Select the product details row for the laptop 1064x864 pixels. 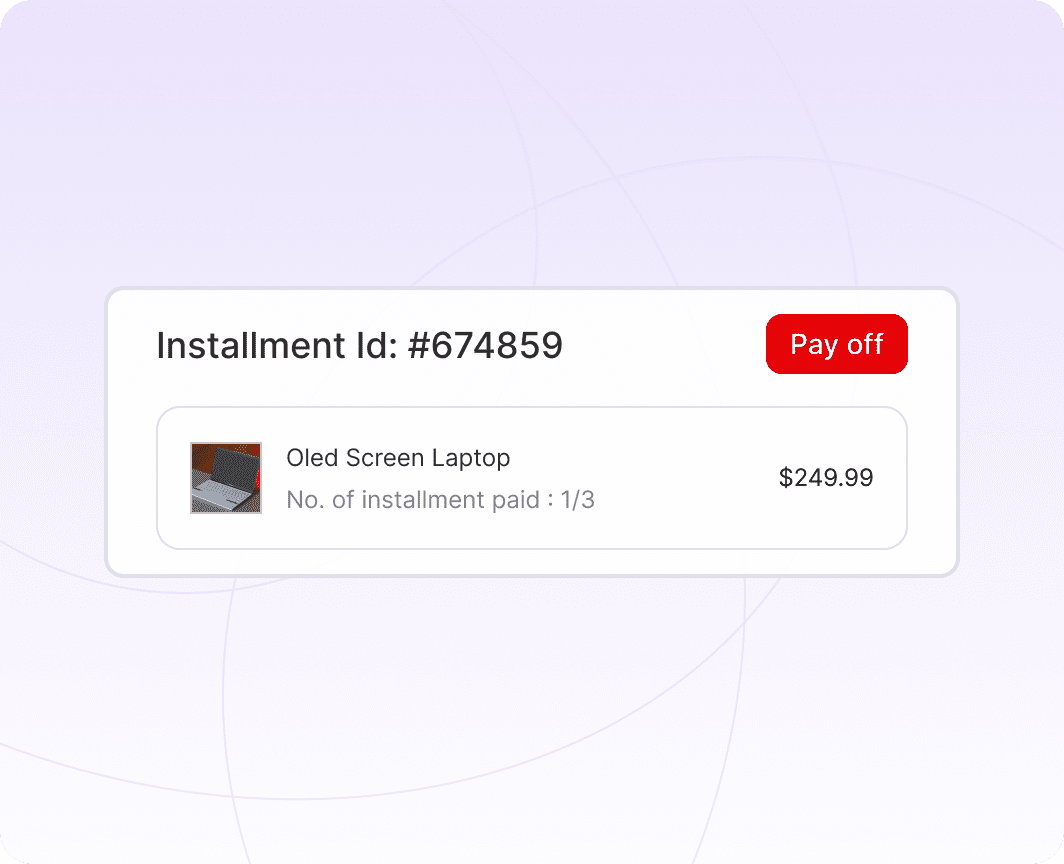532,477
